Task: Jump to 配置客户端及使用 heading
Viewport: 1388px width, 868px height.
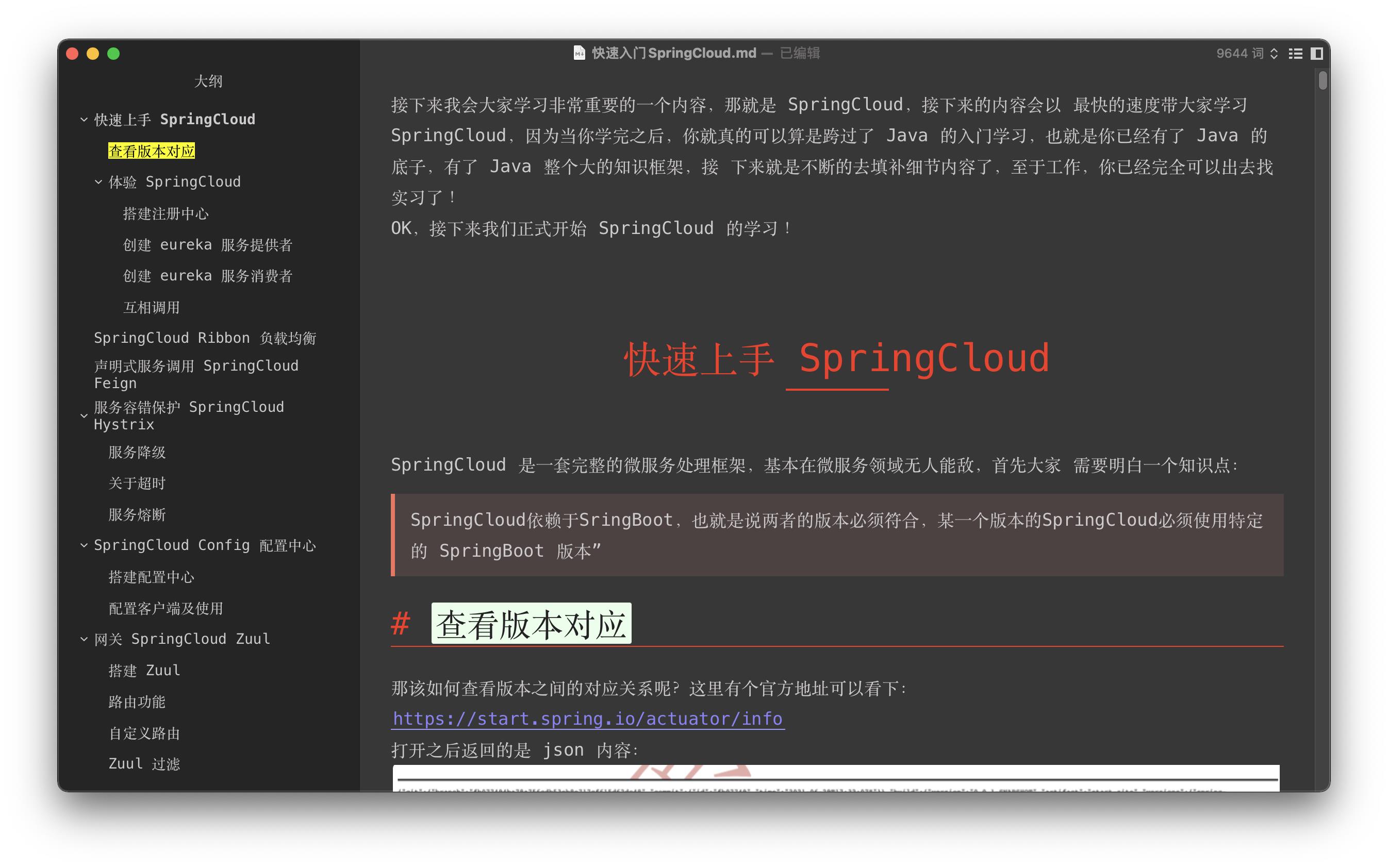Action: [x=166, y=608]
